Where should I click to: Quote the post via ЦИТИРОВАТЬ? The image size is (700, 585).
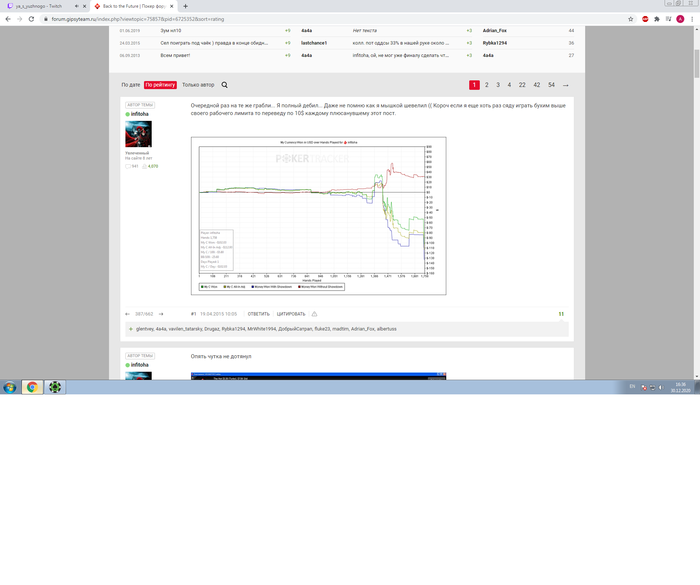(291, 314)
